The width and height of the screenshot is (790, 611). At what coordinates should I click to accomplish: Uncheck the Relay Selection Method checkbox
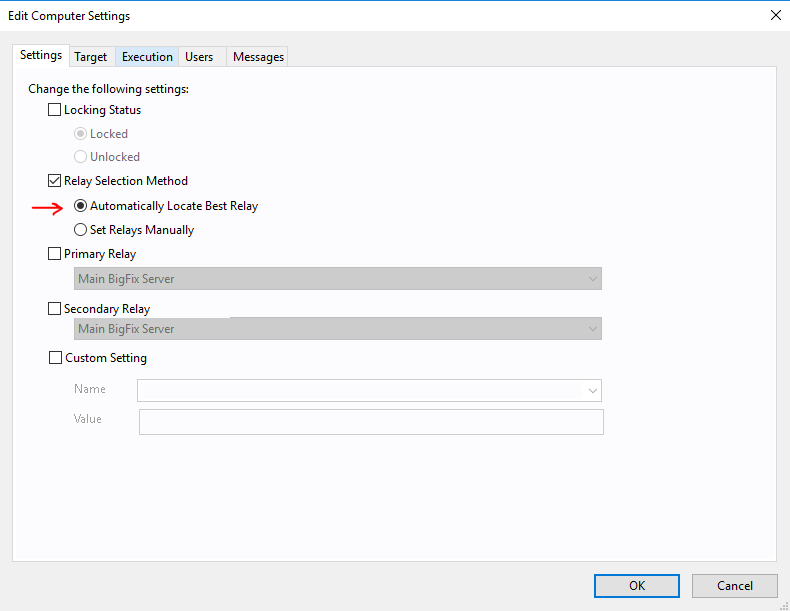54,181
